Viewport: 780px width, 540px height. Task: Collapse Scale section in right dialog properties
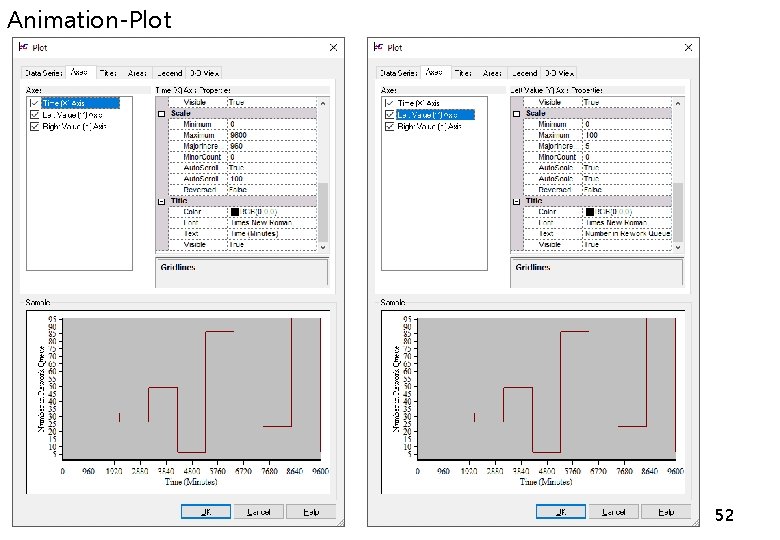pyautogui.click(x=516, y=113)
